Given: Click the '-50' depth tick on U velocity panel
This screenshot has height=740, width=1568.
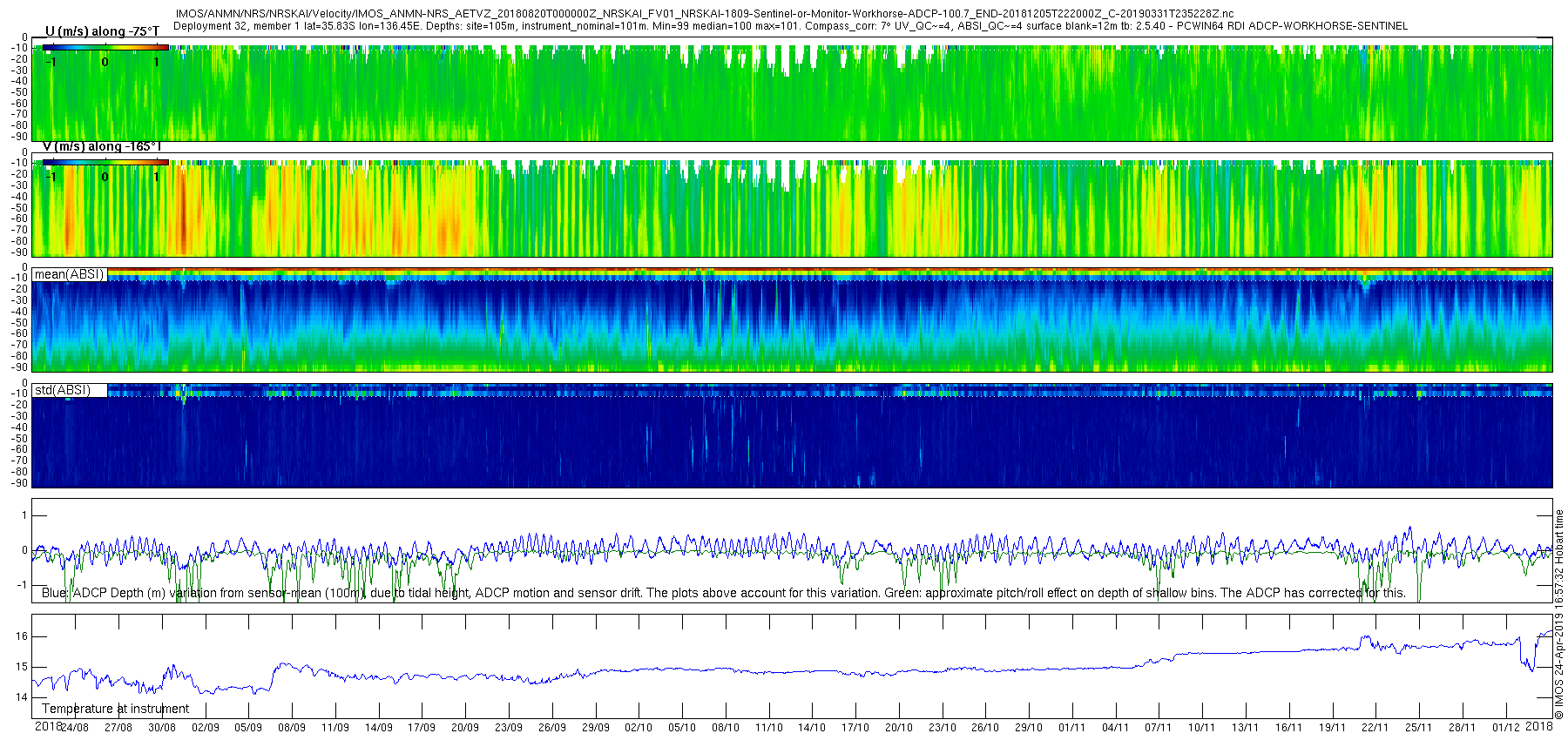Looking at the screenshot, I should [x=19, y=91].
